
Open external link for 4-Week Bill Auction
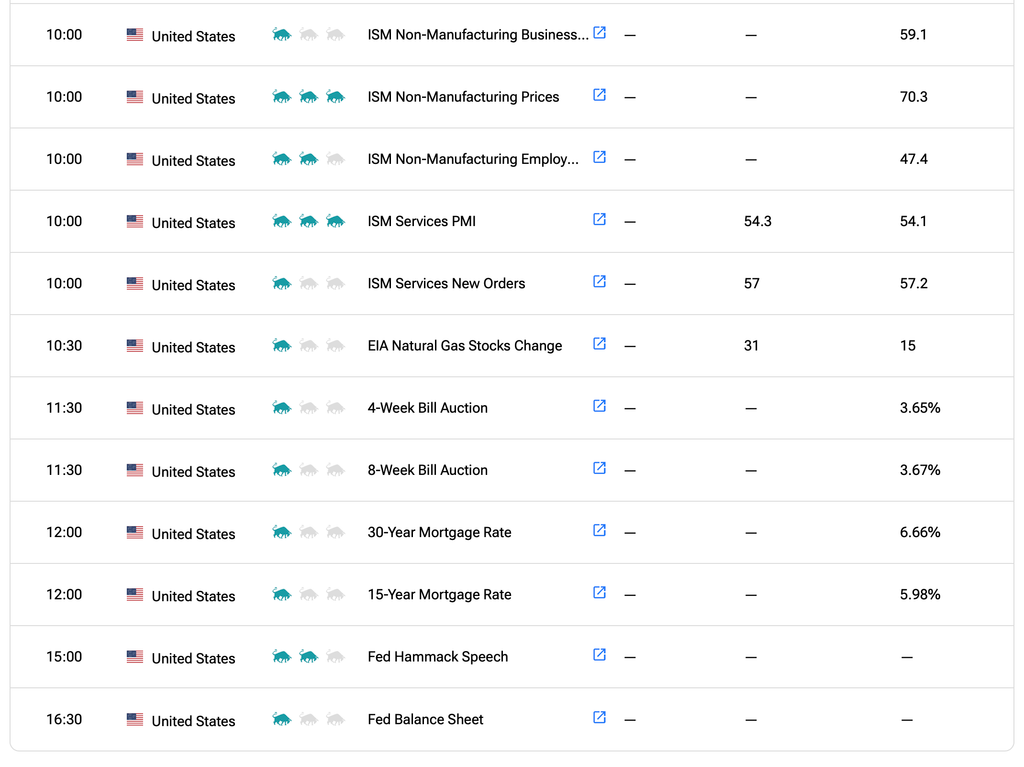tap(600, 406)
